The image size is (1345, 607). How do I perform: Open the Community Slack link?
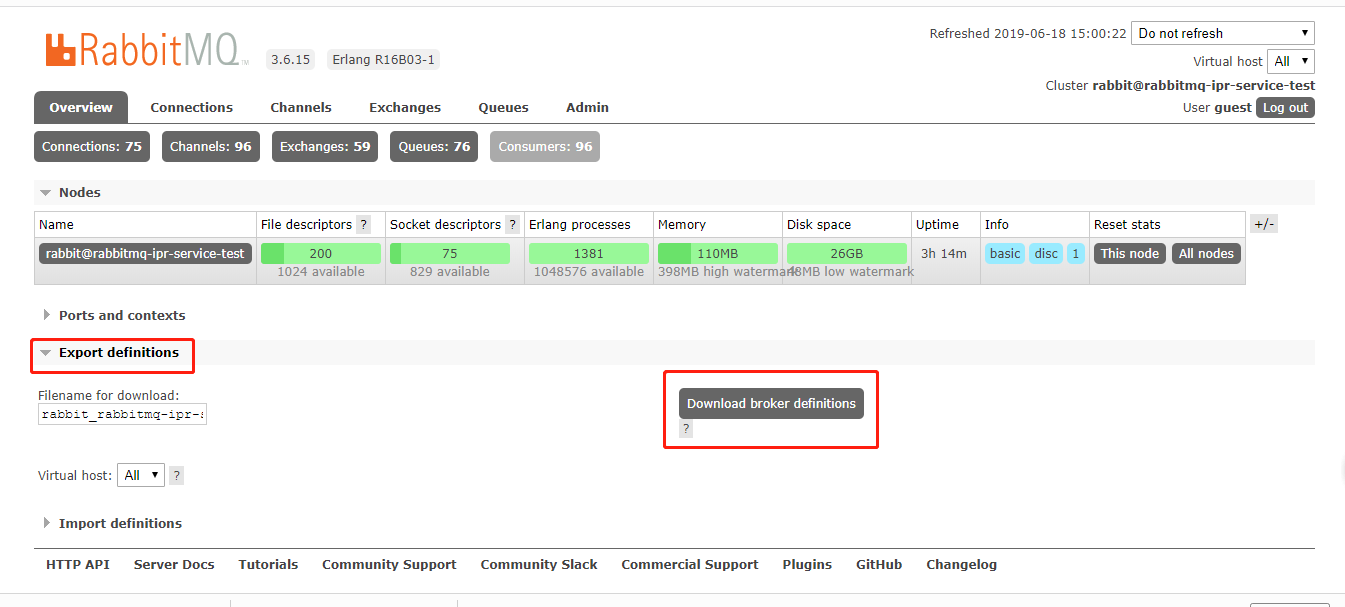[x=539, y=565]
